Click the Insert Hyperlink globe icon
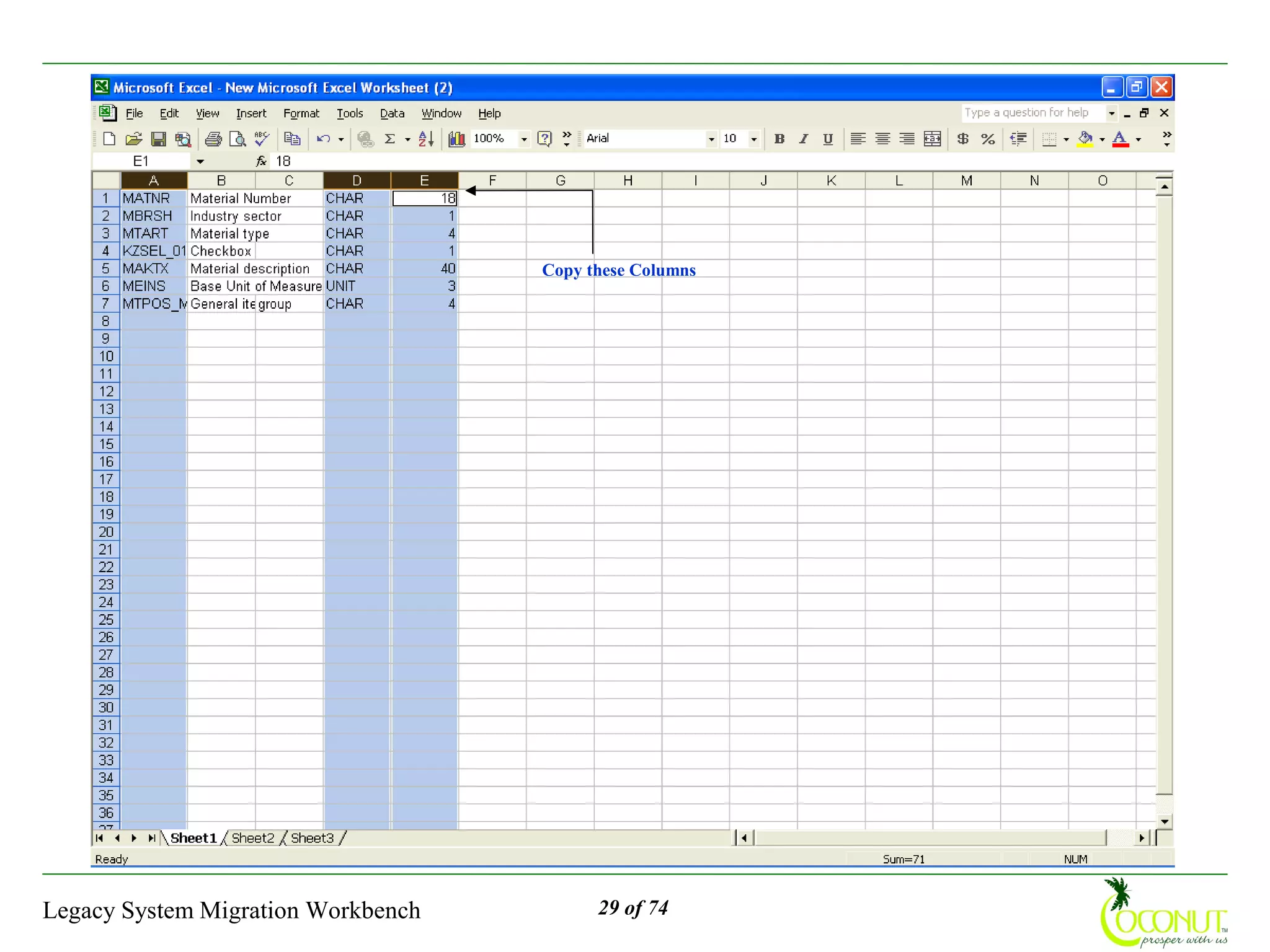Viewport: 1270px width, 952px height. click(366, 139)
